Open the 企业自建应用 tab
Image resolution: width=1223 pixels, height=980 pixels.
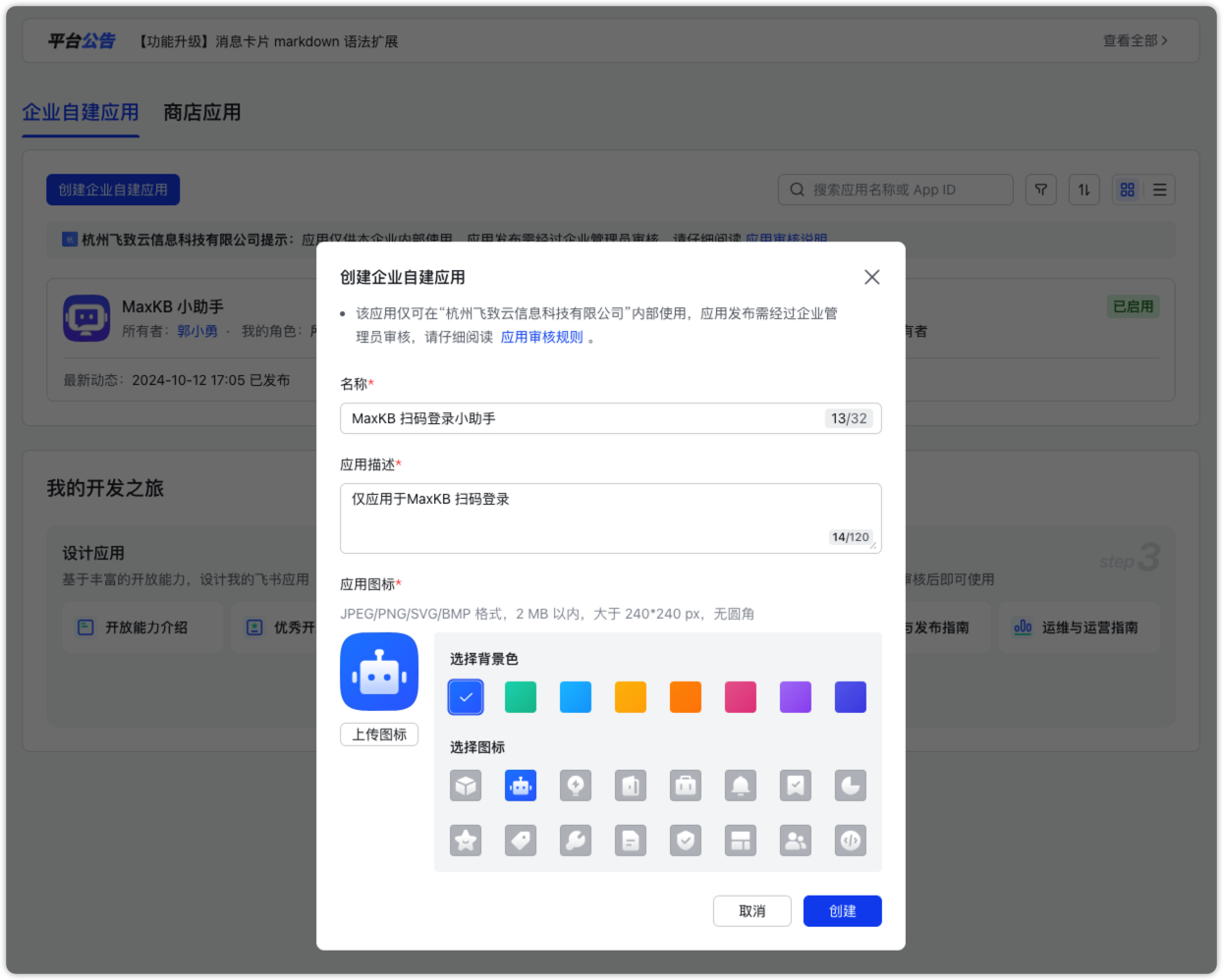[81, 112]
